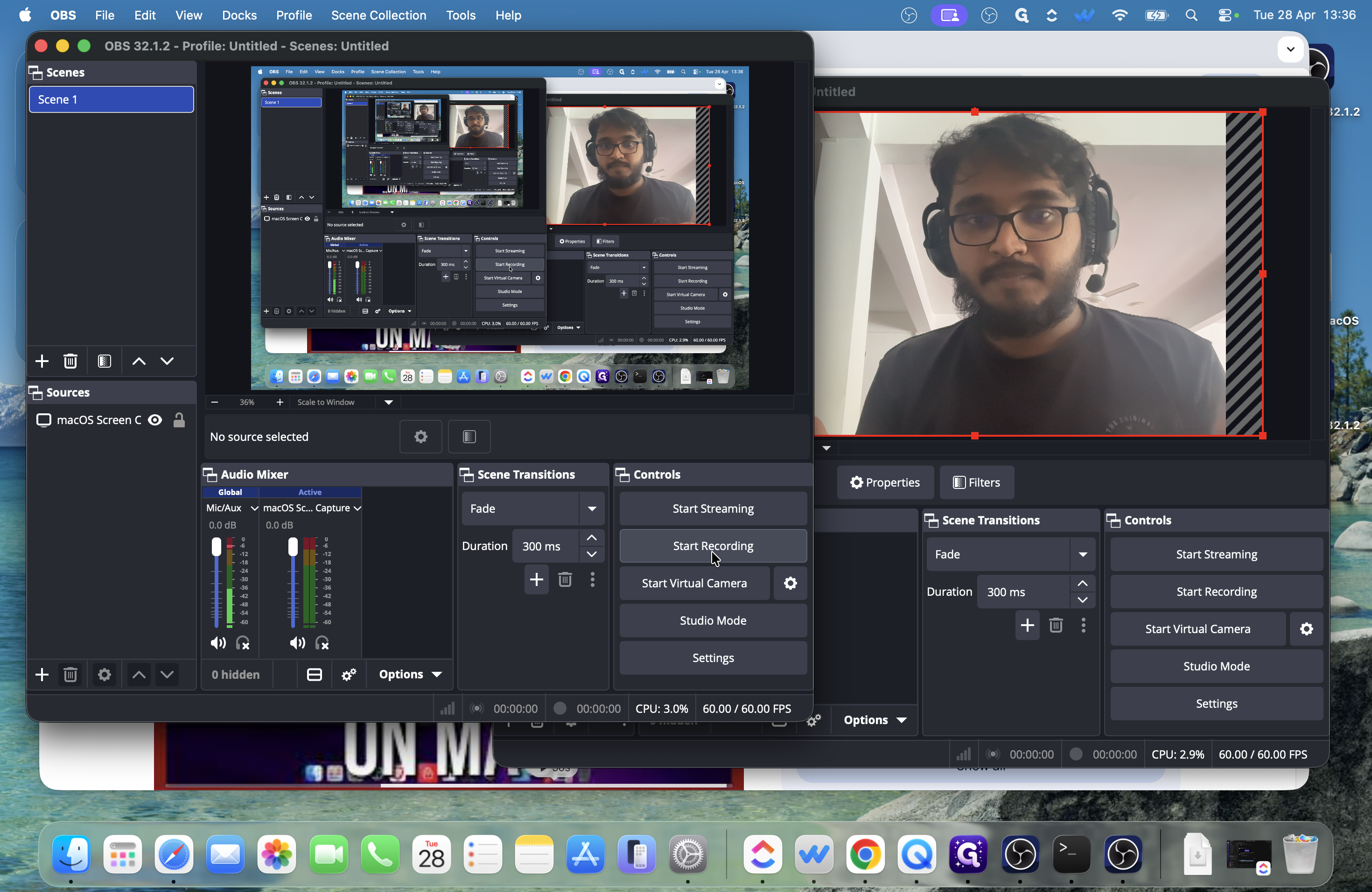Zoom out the preview with minus icon
This screenshot has height=892, width=1372.
click(x=215, y=402)
